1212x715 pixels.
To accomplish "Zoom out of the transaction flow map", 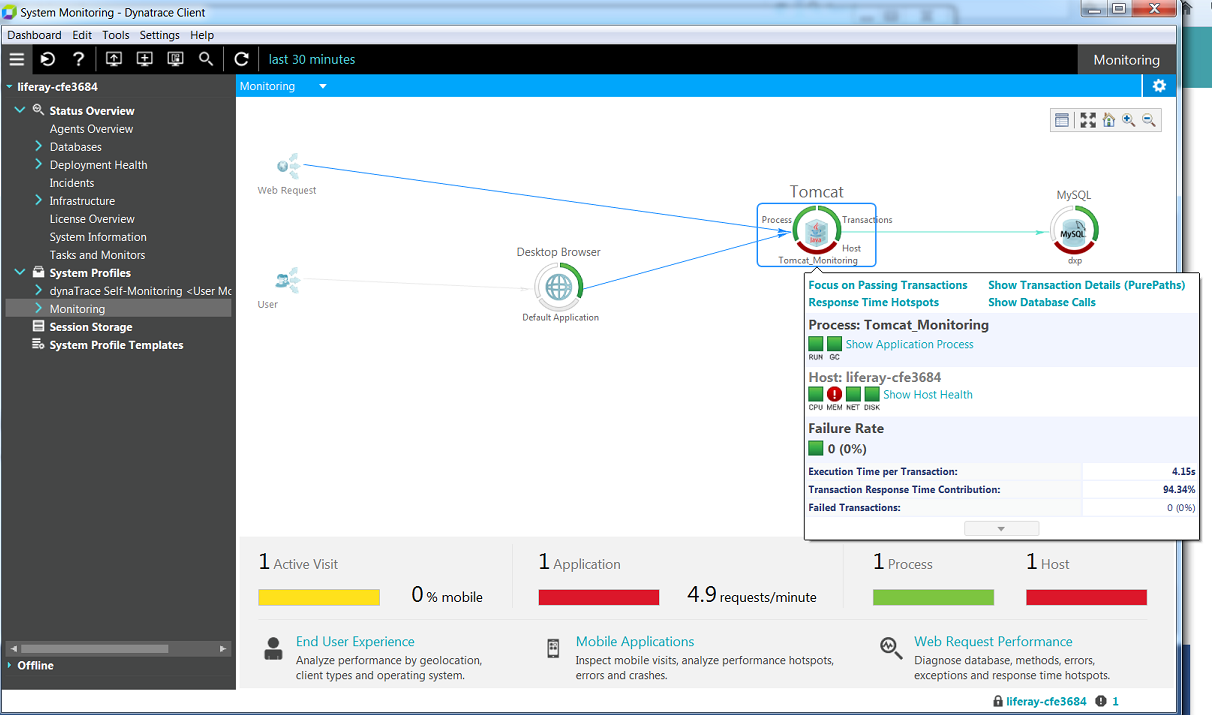I will [1149, 120].
